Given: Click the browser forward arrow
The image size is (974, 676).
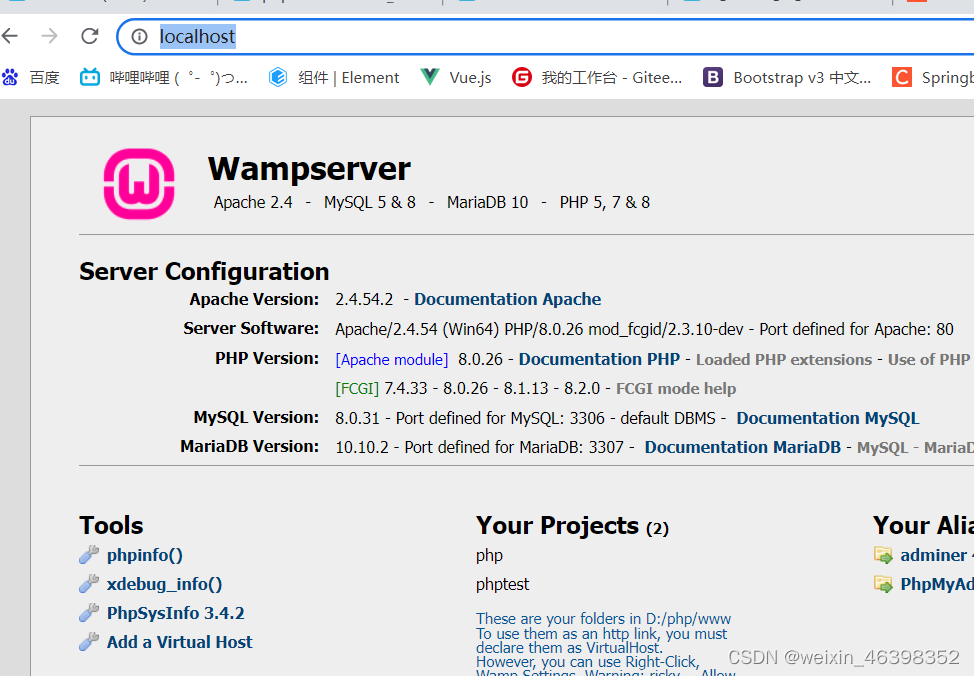Looking at the screenshot, I should (49, 36).
